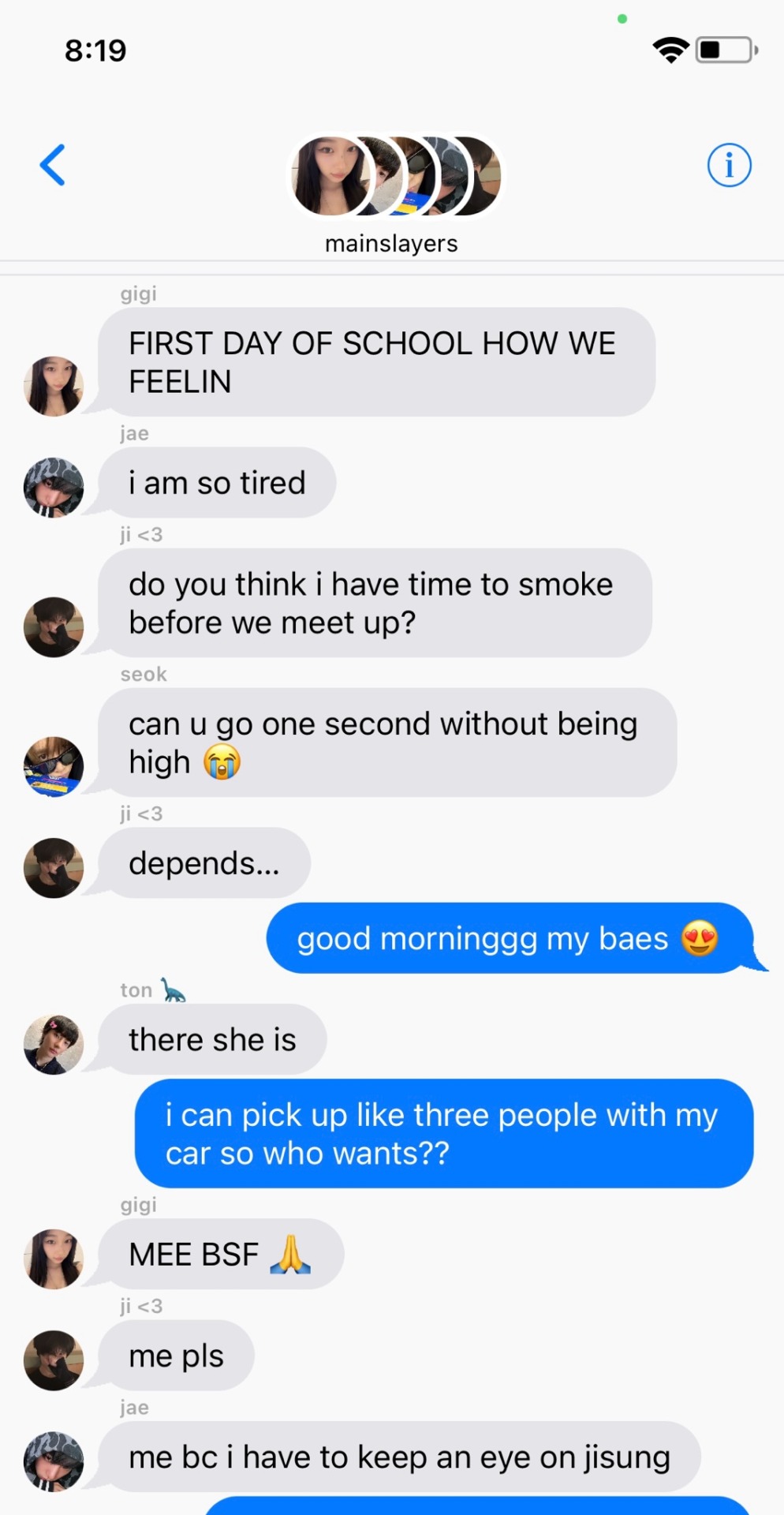Select the 'i can pick up' blue bubble
784x1515 pixels.
444,1134
